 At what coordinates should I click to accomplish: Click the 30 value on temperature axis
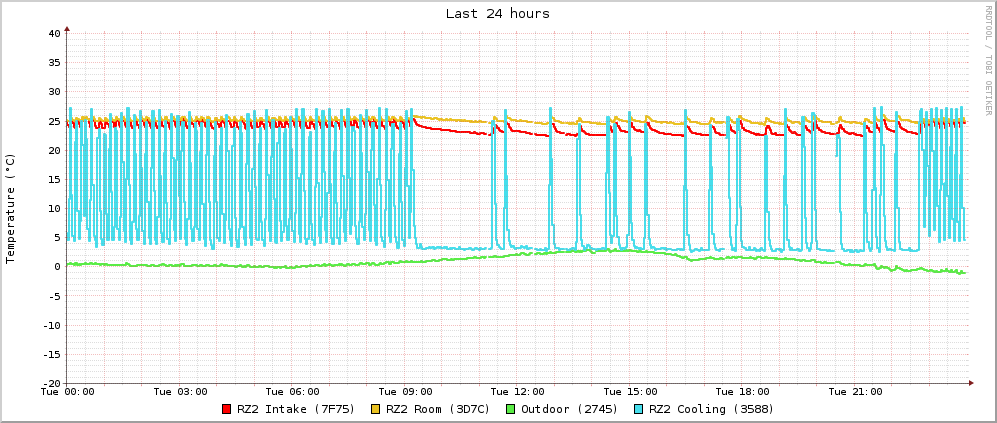(55, 92)
